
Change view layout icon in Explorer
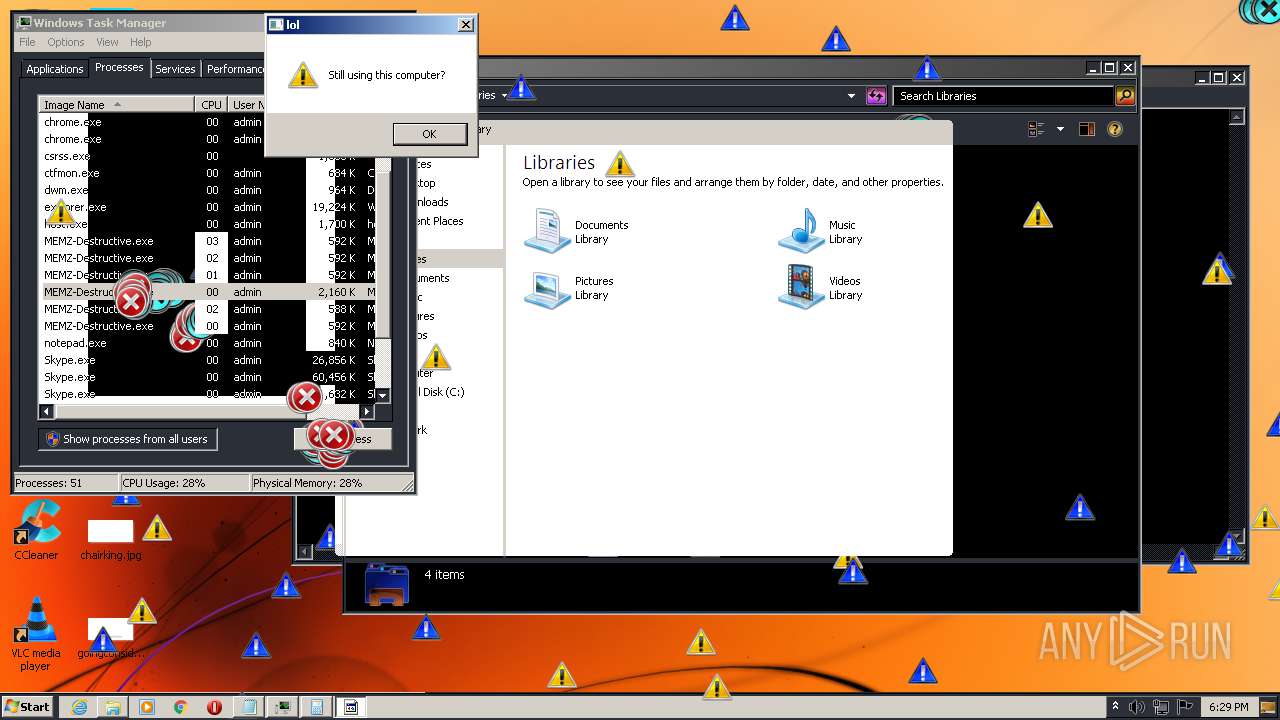click(1036, 129)
